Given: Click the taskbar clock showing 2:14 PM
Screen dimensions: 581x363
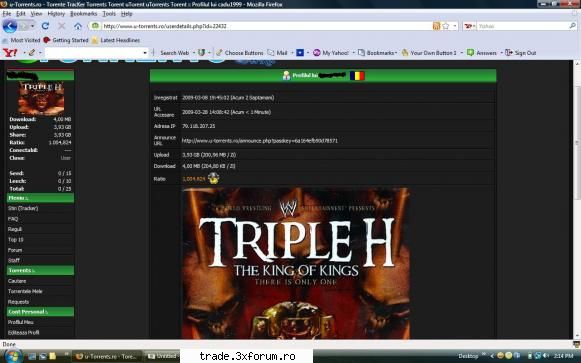Looking at the screenshot, I should [564, 356].
